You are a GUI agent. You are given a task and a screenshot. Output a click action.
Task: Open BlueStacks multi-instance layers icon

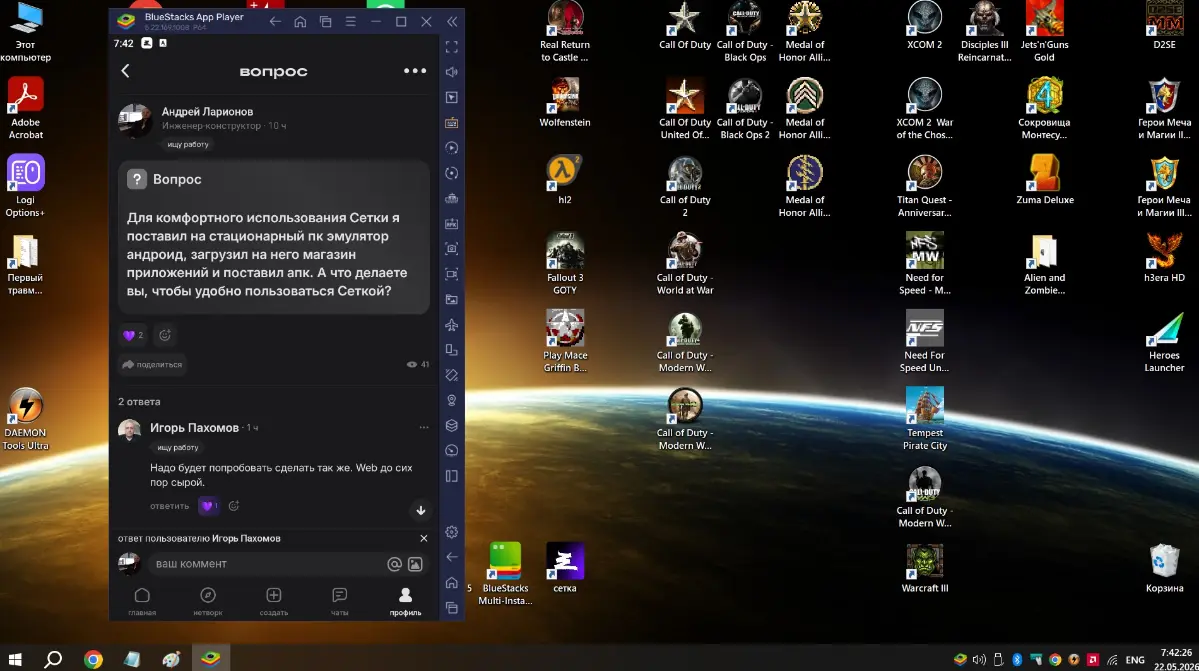452,426
